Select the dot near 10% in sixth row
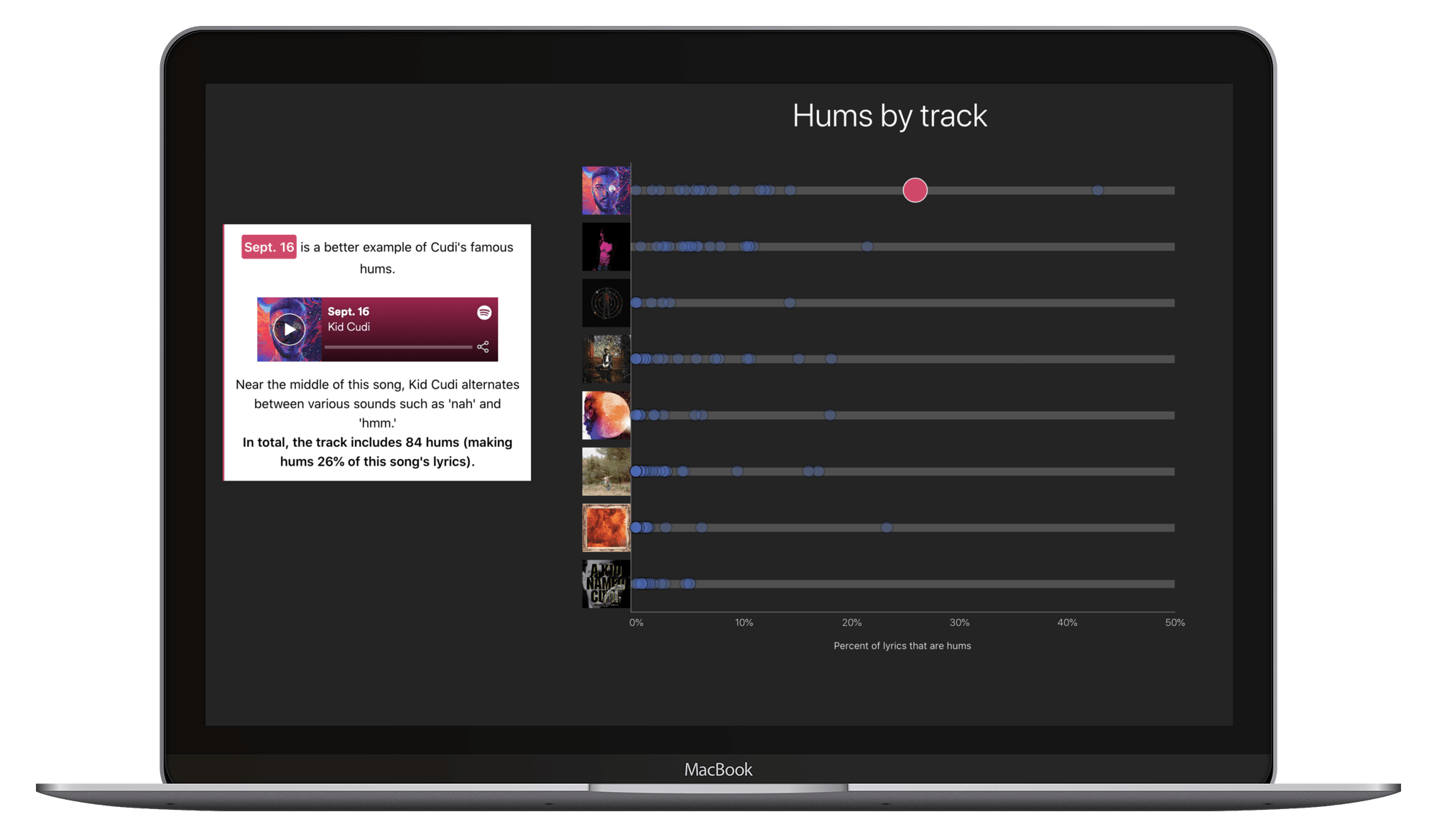Viewport: 1437px width, 840px height. click(737, 471)
